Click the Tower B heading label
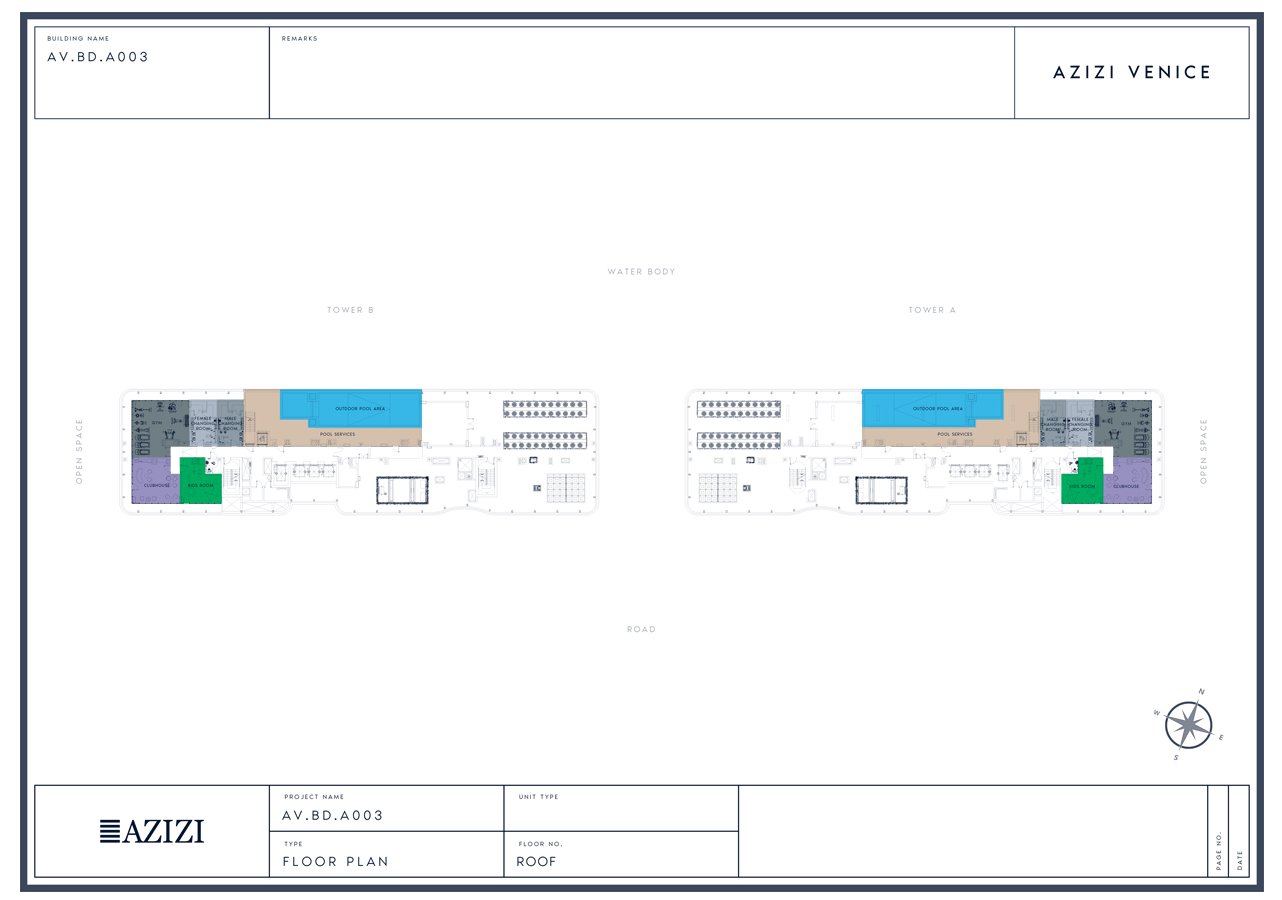 350,310
